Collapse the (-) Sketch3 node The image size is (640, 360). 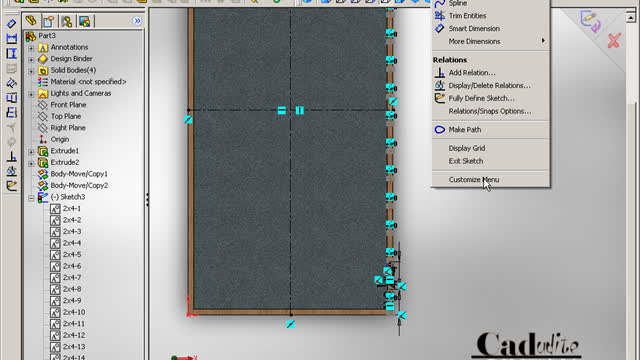(31, 198)
